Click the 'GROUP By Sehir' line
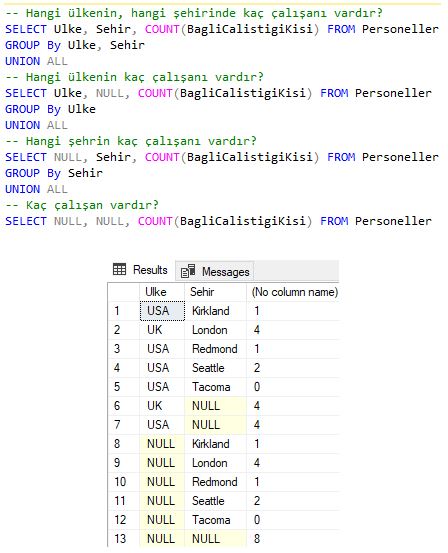This screenshot has width=448, height=553. 54,173
